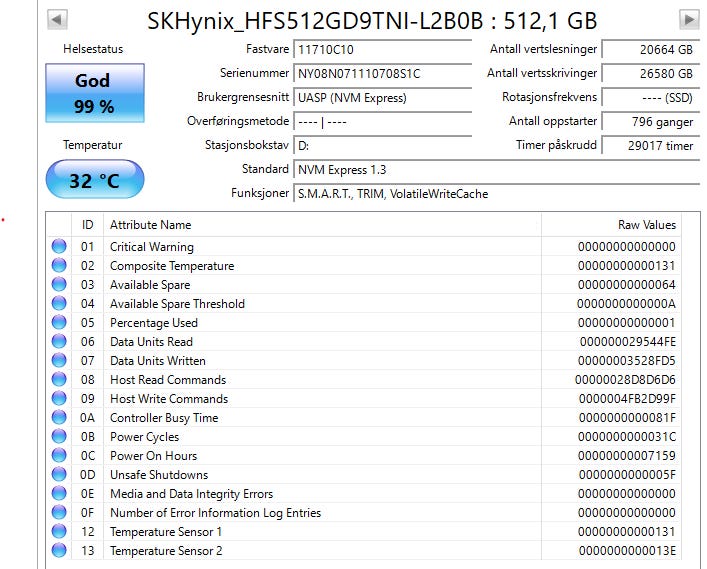The image size is (707, 569).
Task: Select the Power On Hours attribute name
Action: (154, 456)
